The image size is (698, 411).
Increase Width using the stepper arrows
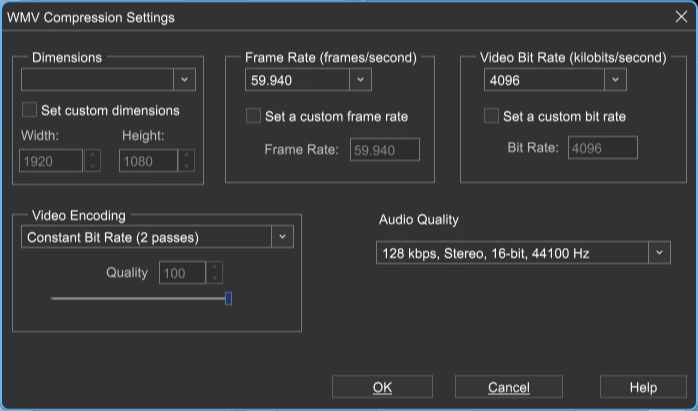pyautogui.click(x=93, y=156)
